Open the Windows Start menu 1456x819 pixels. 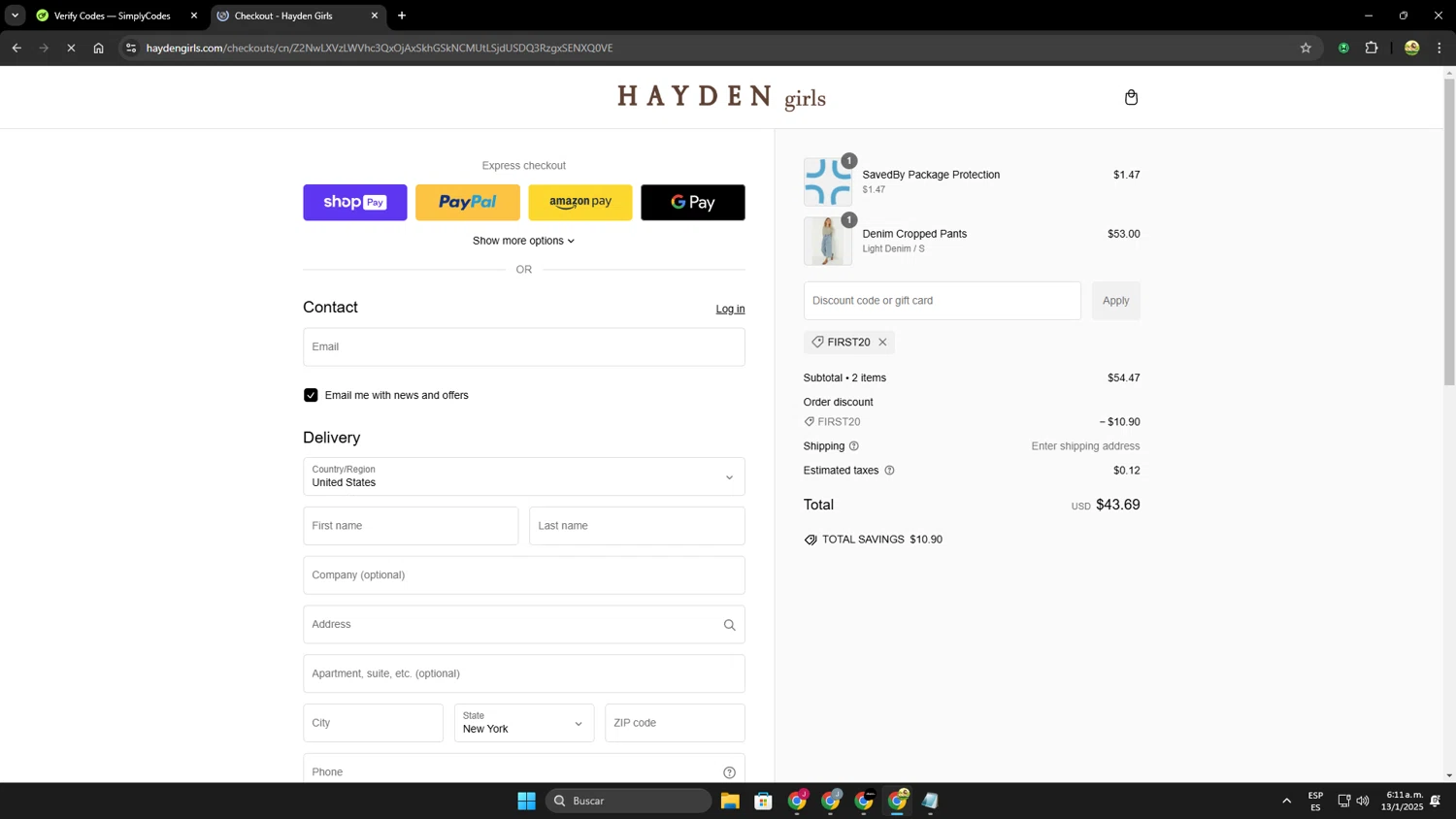coord(526,801)
